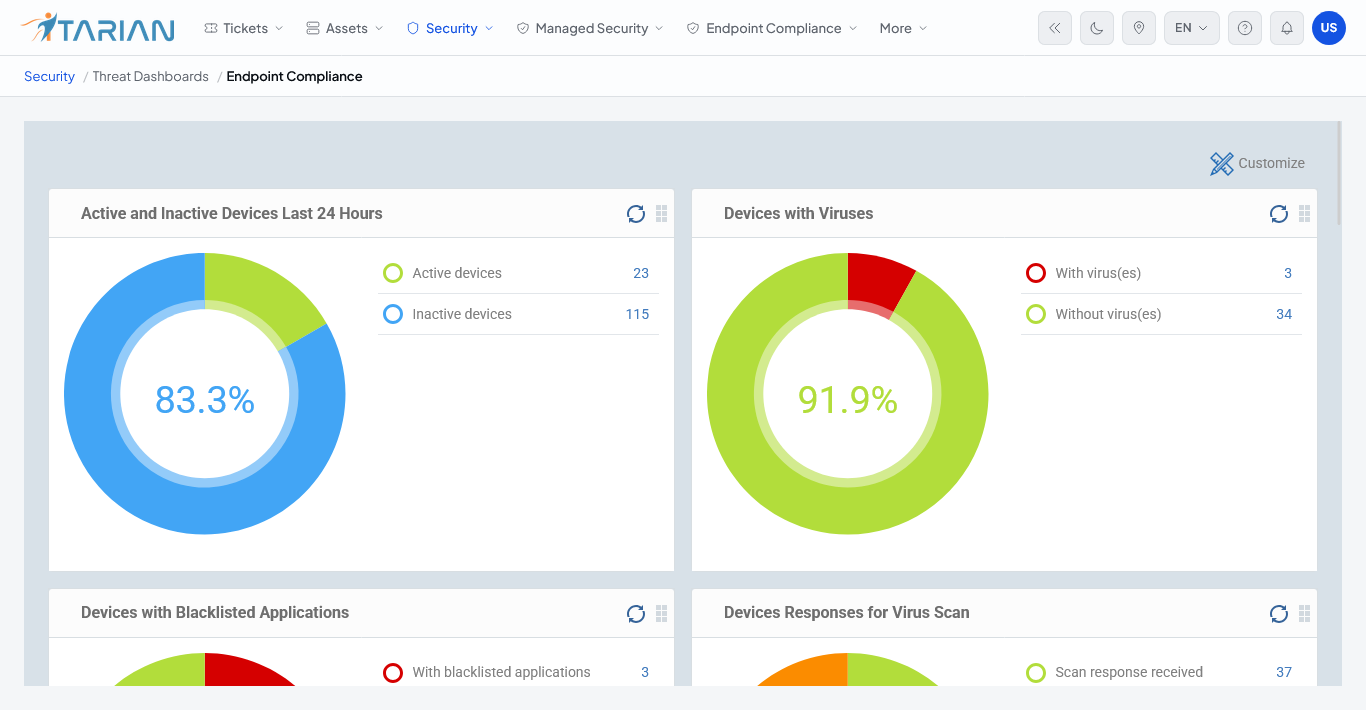The image size is (1366, 710).
Task: Open the Assets menu
Action: 345,28
